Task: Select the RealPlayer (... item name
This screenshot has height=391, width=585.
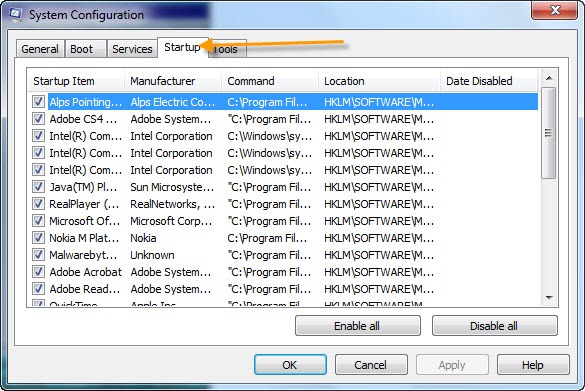Action: tap(84, 204)
